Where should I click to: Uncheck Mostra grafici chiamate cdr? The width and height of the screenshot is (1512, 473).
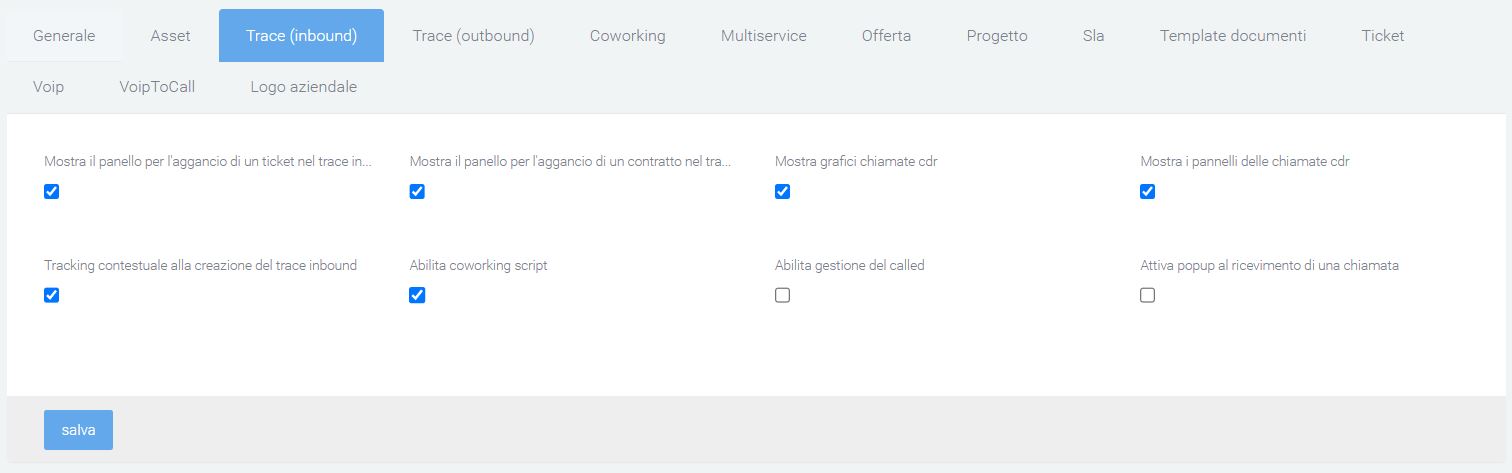pyautogui.click(x=782, y=191)
